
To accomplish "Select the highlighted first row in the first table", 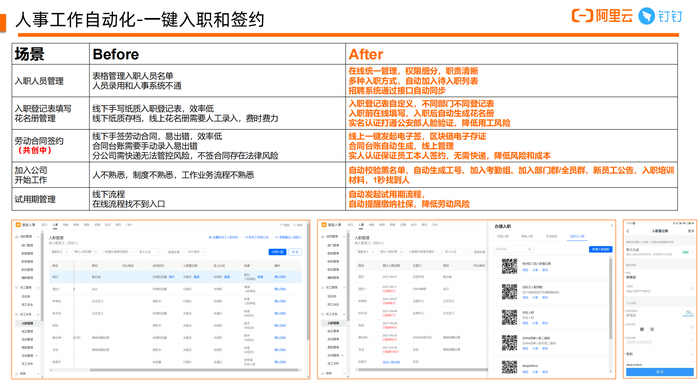I will click(x=175, y=277).
